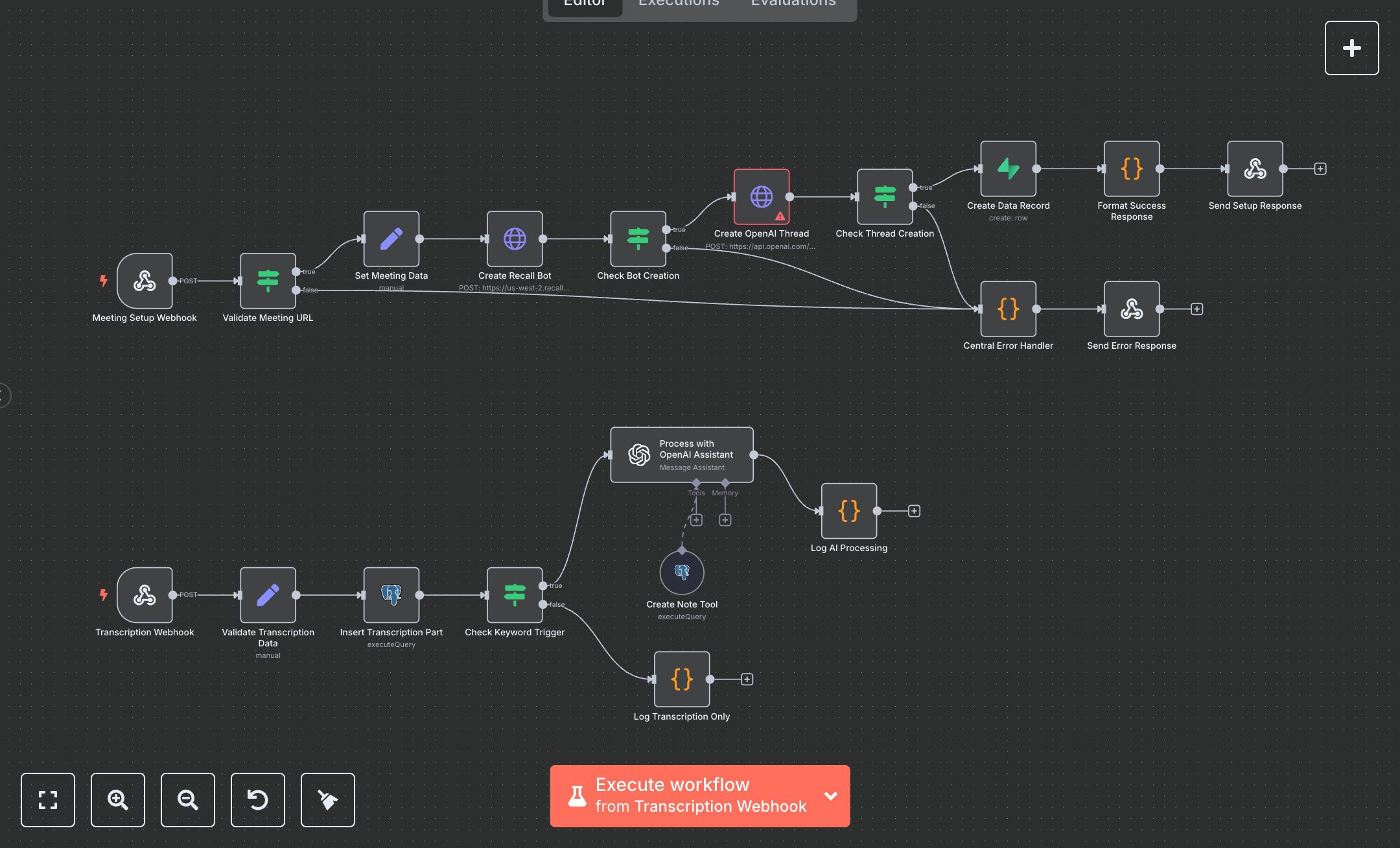Open the Create Data Record node

coord(1009,168)
